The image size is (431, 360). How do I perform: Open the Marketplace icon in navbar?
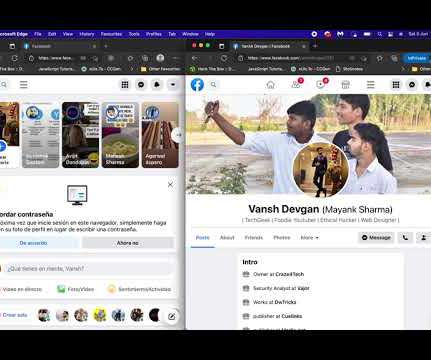[346, 85]
